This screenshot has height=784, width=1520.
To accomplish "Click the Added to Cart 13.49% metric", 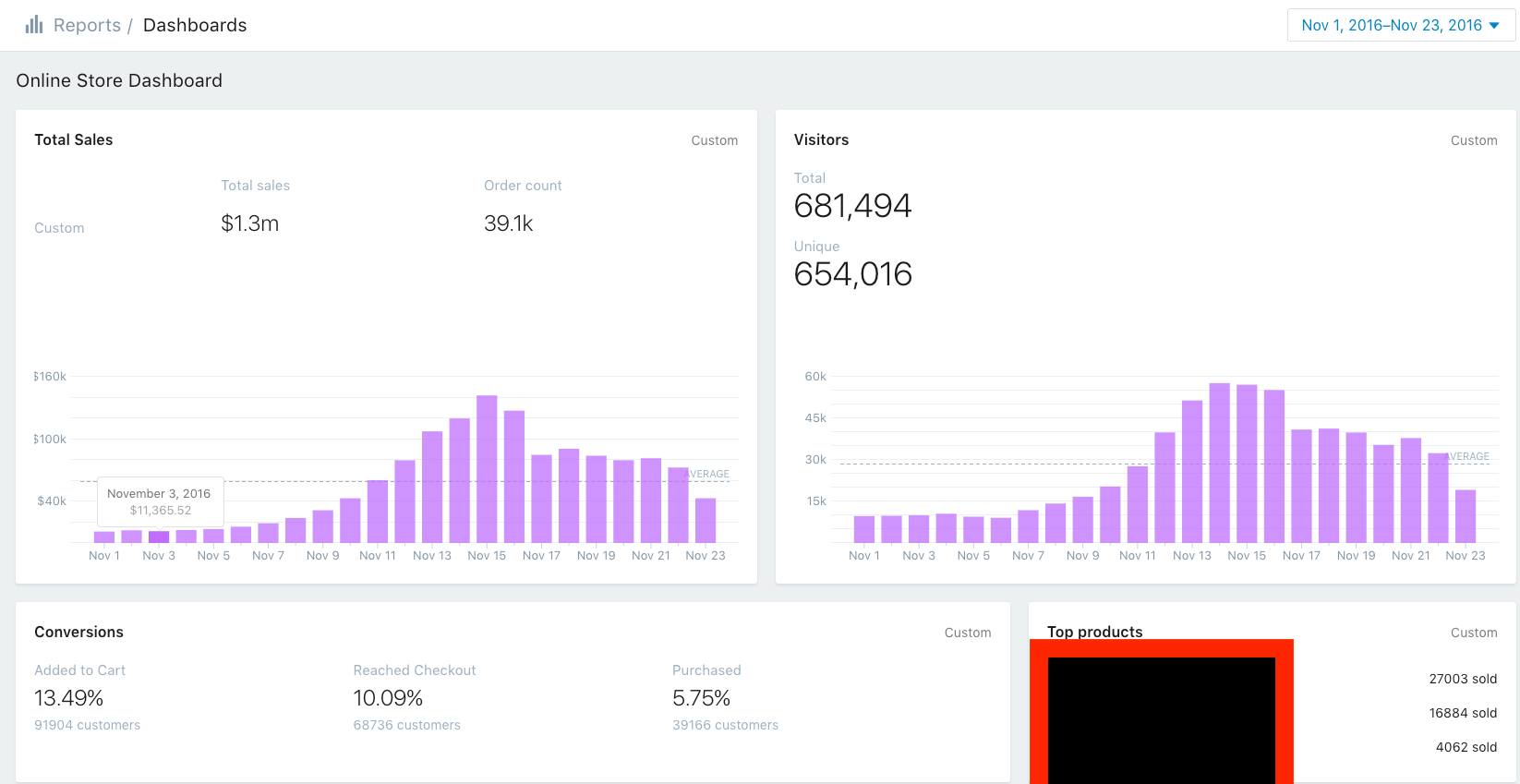I will point(69,698).
